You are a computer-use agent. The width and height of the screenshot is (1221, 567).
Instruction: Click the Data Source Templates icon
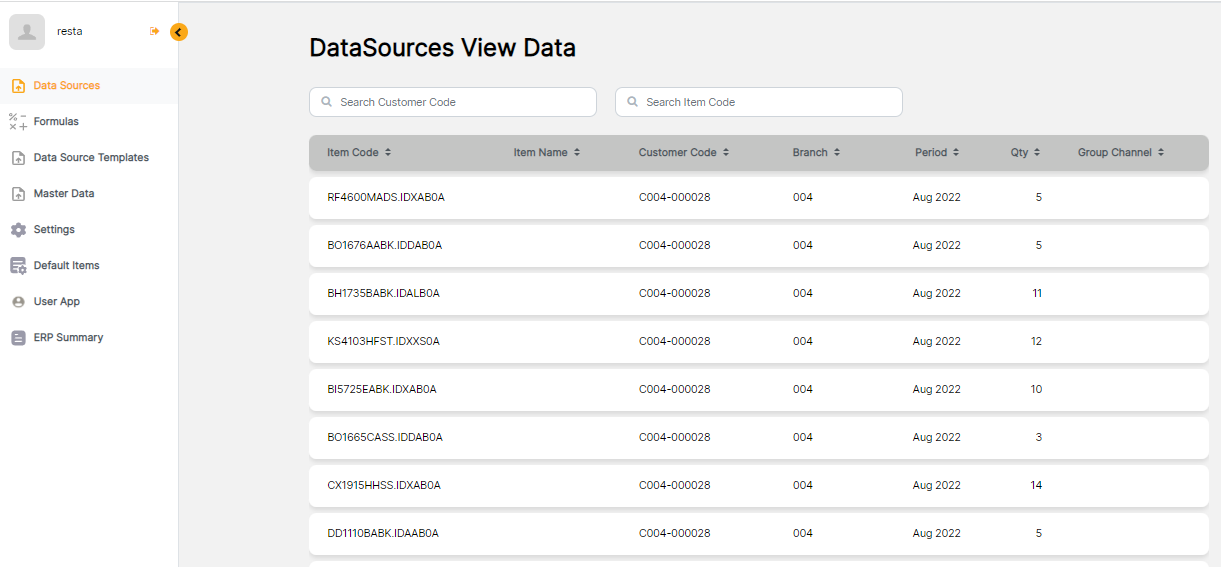[x=18, y=158]
